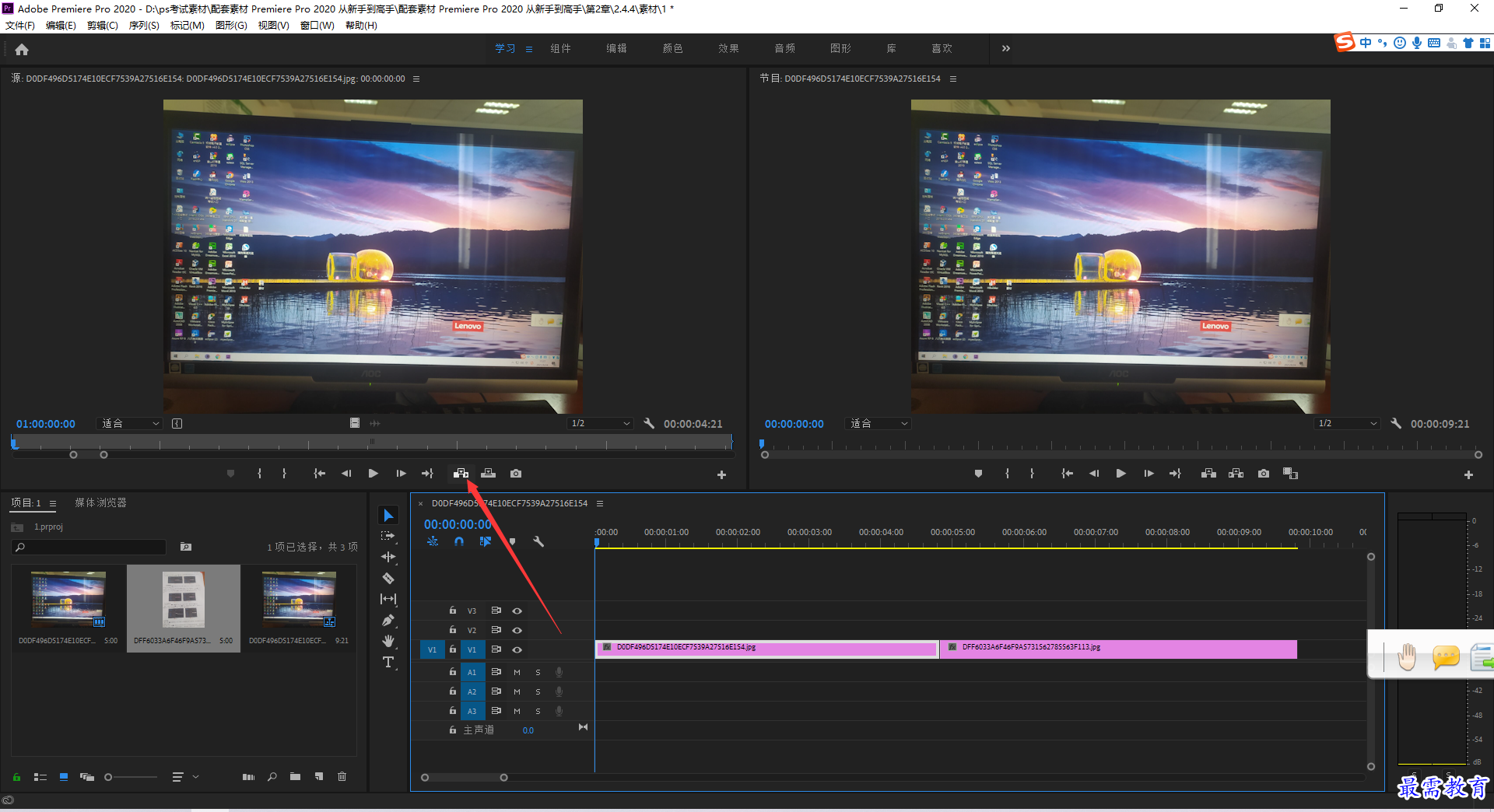Viewport: 1494px width, 812px height.
Task: Click Extract button in Program monitor
Action: coord(1236,473)
